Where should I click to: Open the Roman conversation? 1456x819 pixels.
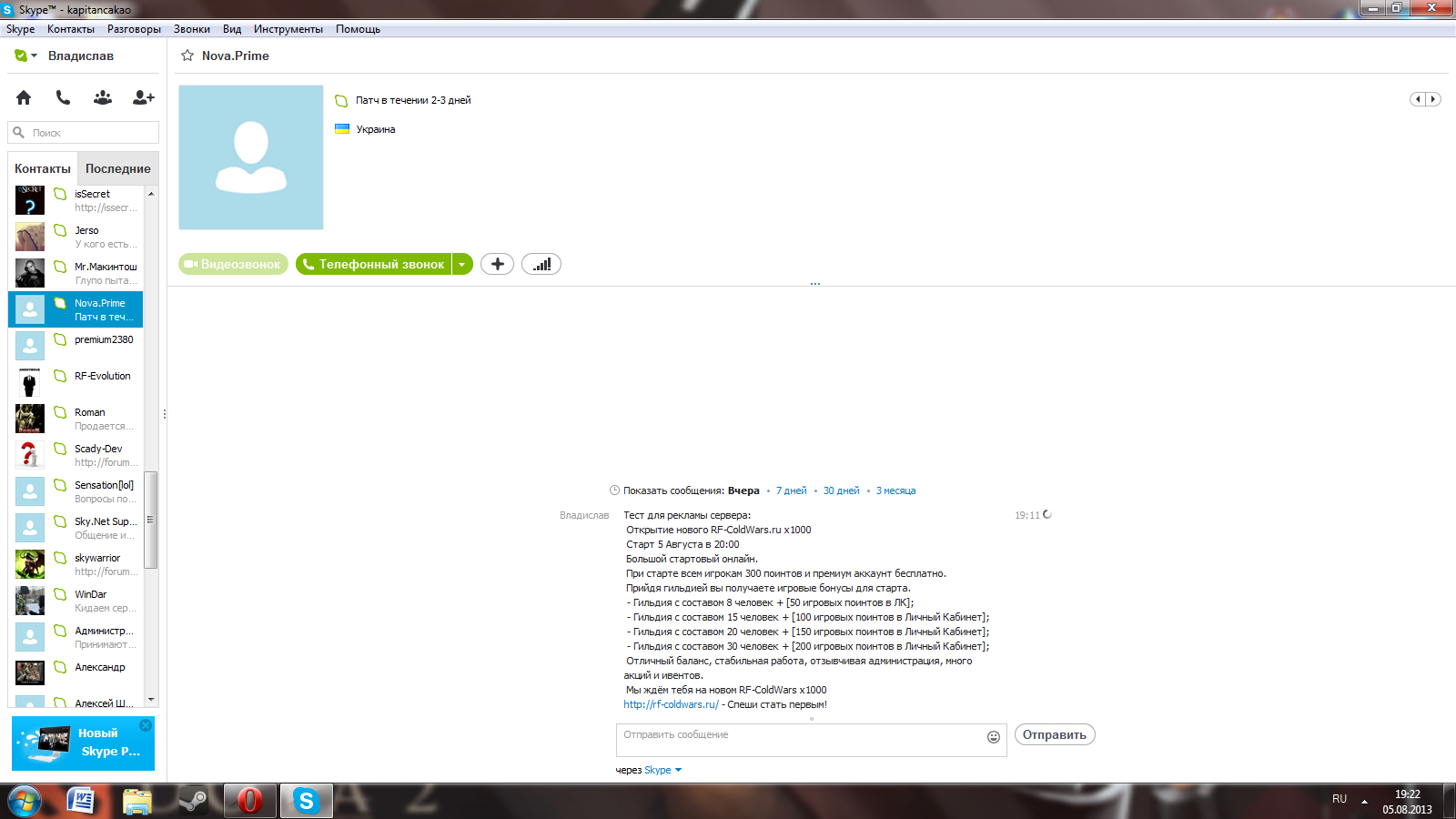click(76, 419)
